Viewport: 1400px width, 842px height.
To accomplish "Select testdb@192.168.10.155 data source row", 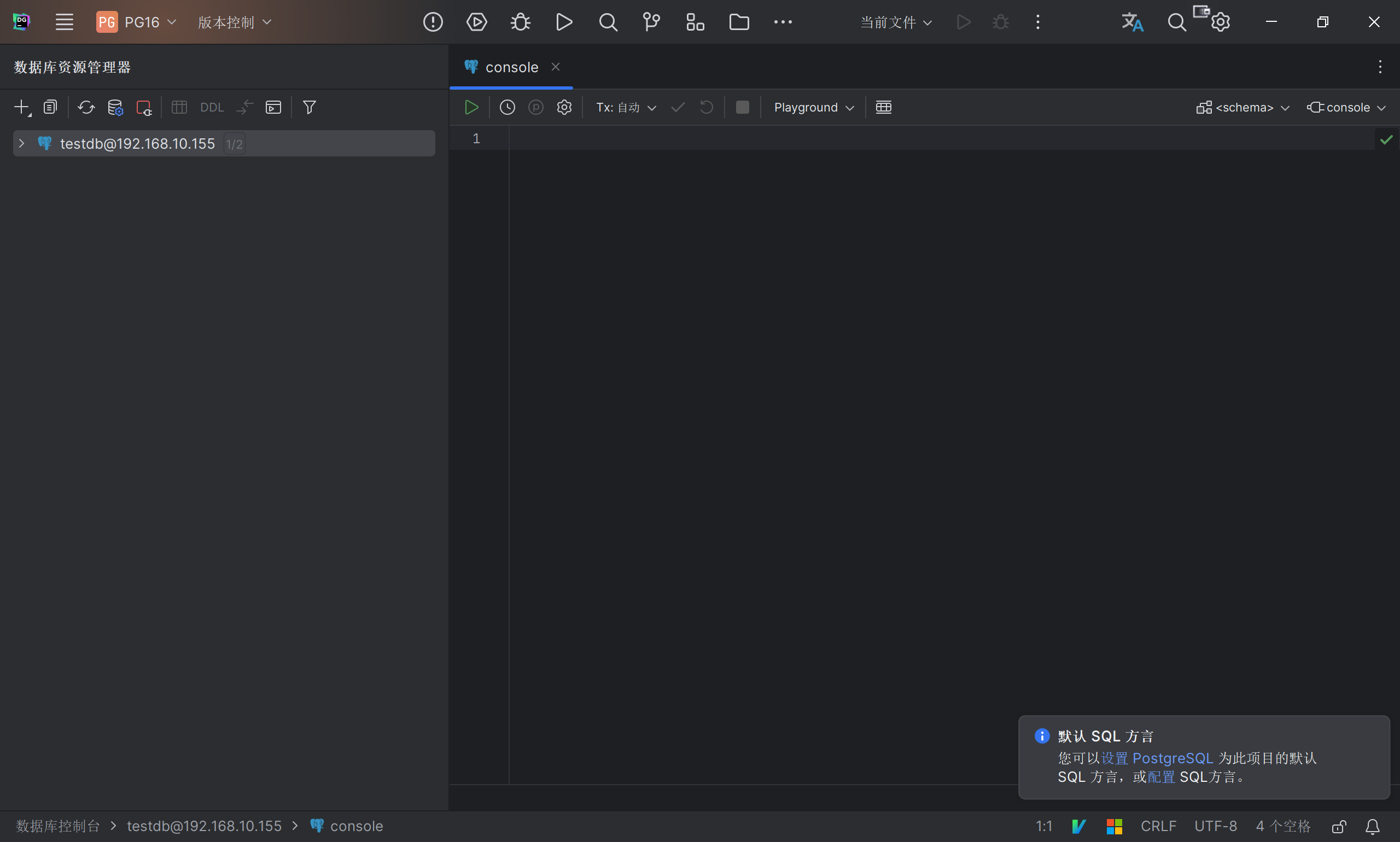I will [224, 144].
